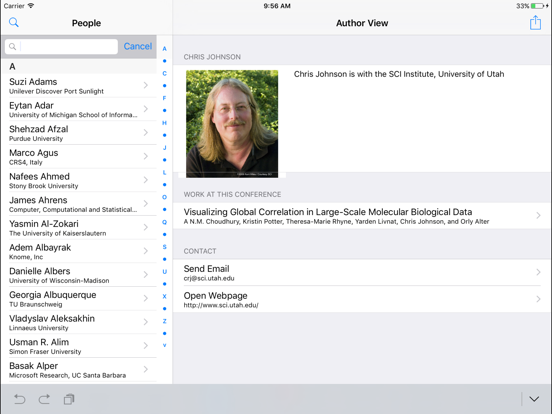Cancel the people search

click(x=138, y=46)
